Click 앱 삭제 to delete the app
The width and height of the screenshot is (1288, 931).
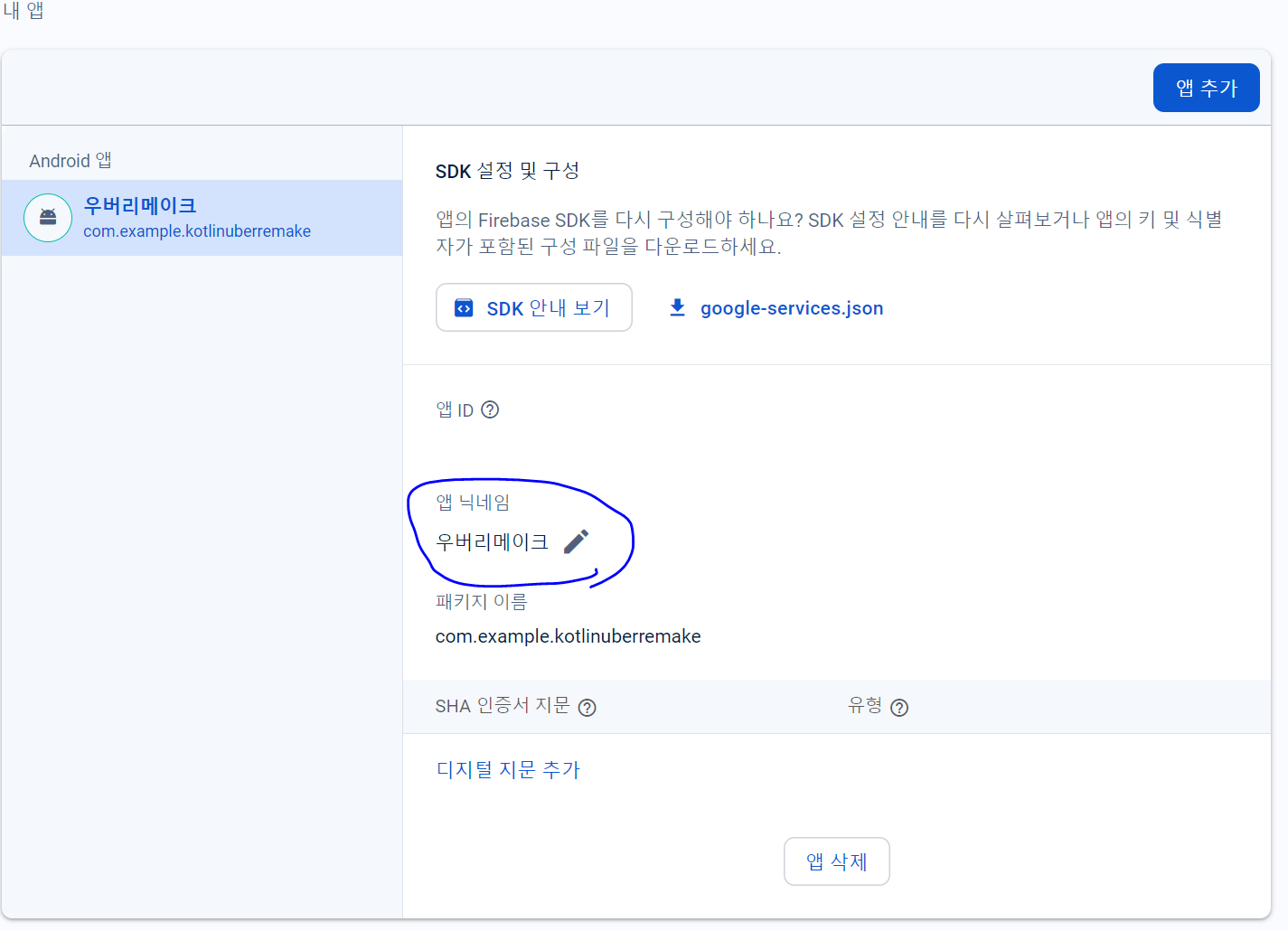point(836,861)
